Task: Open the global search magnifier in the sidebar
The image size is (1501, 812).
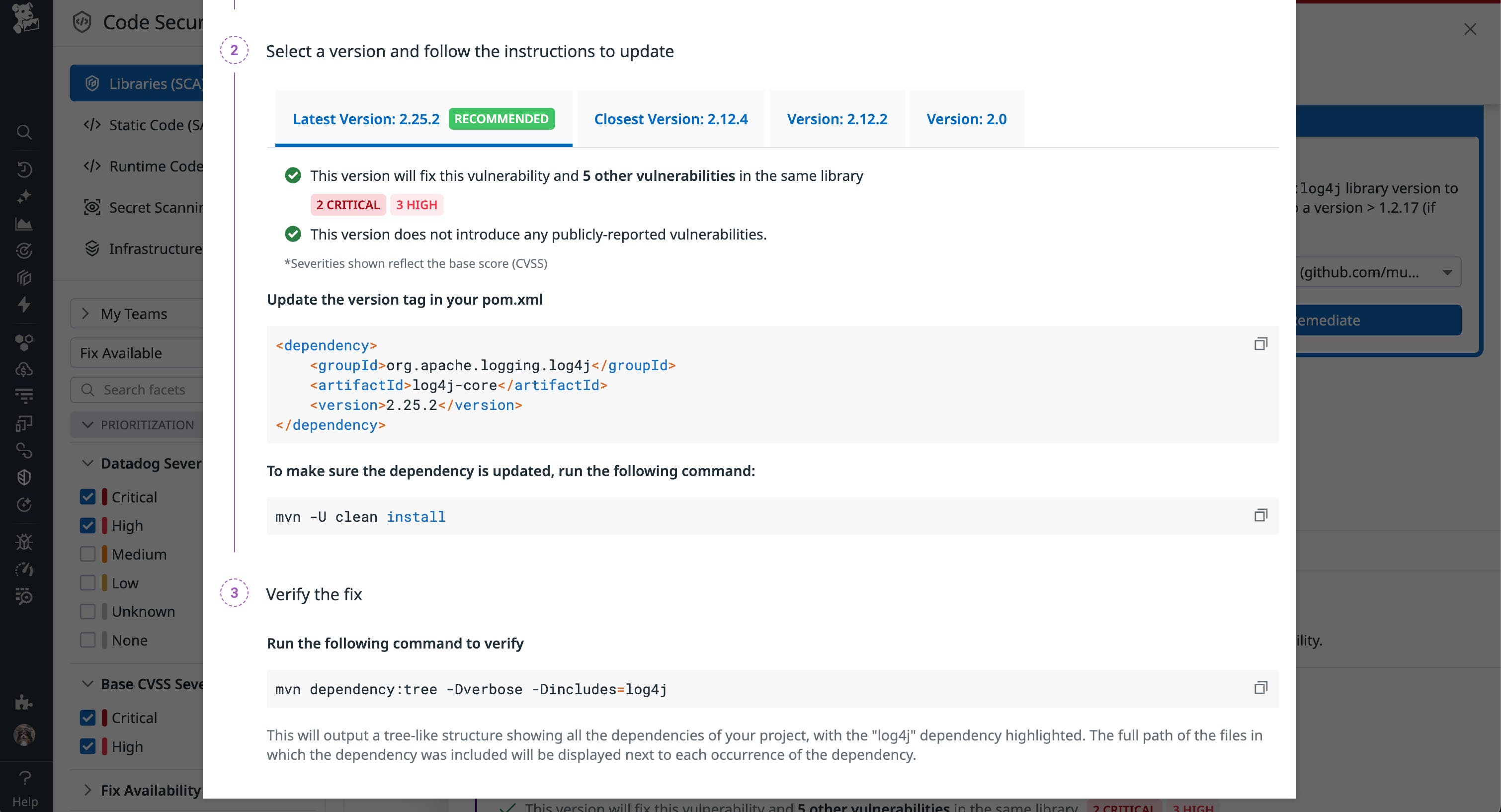Action: pyautogui.click(x=24, y=132)
